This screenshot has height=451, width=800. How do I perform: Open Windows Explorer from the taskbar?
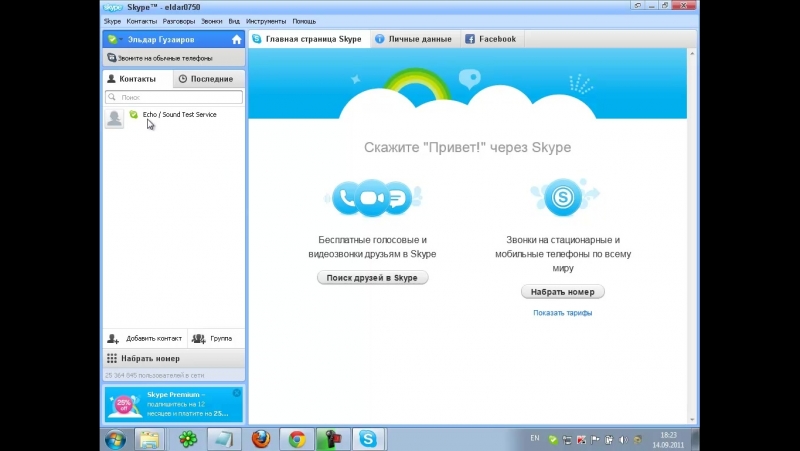pos(149,439)
